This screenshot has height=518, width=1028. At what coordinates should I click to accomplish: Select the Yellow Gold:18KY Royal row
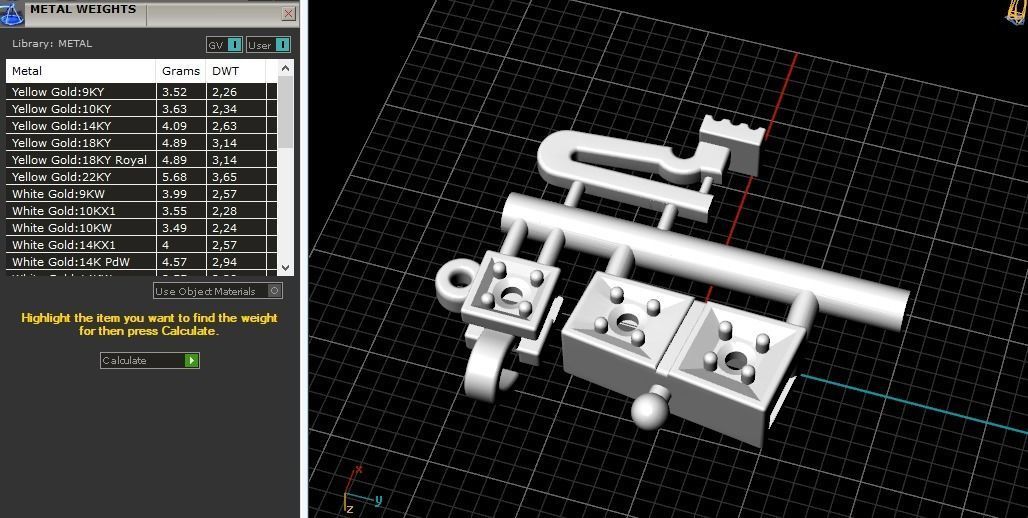pyautogui.click(x=142, y=160)
